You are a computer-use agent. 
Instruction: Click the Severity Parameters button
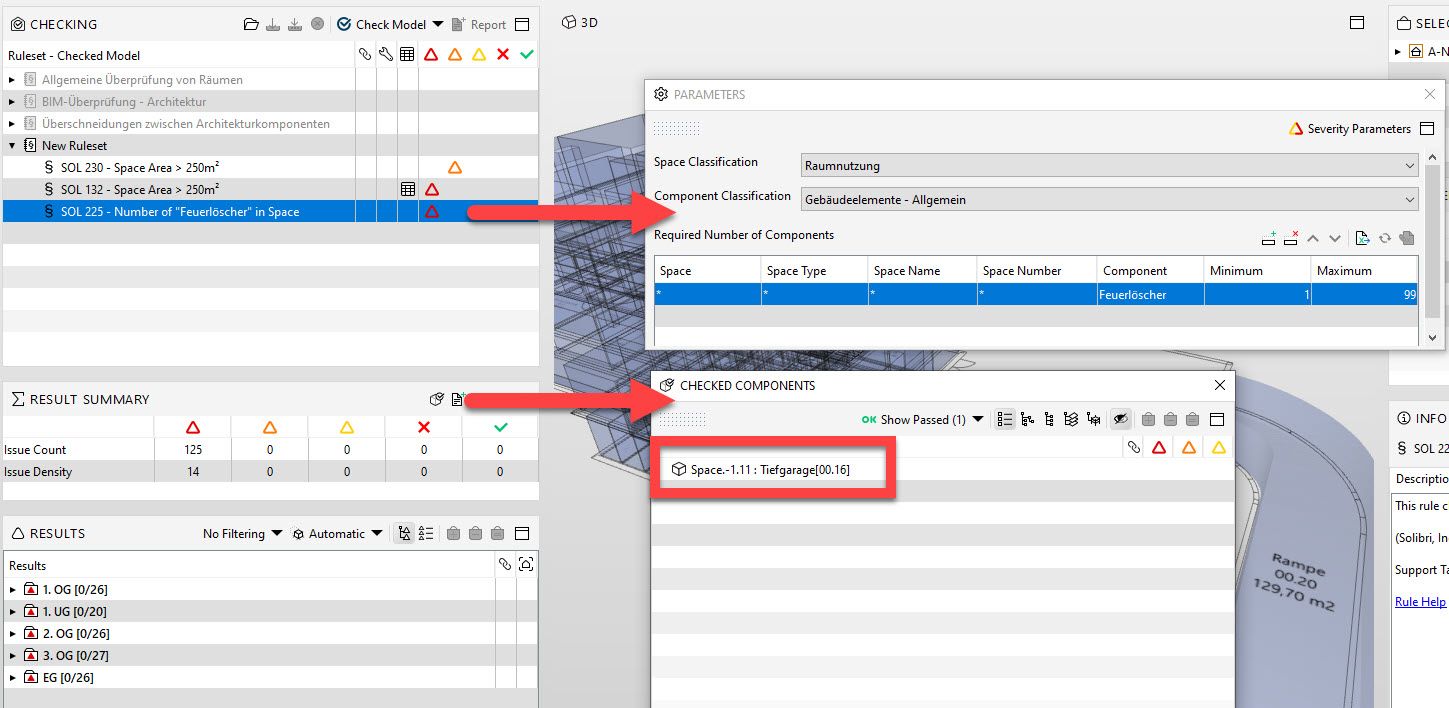1350,129
